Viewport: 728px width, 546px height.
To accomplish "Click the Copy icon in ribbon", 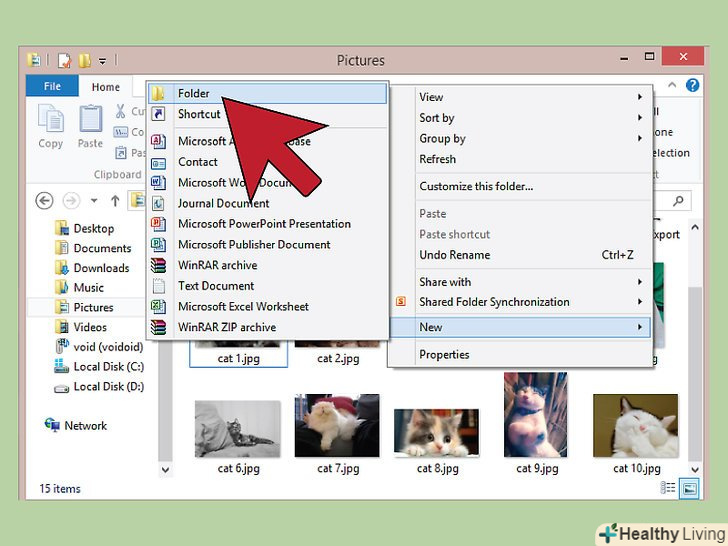I will (x=50, y=125).
